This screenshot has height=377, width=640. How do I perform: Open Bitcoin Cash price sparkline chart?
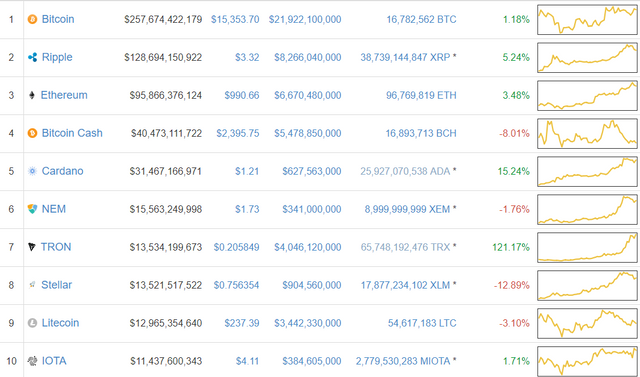coord(587,133)
